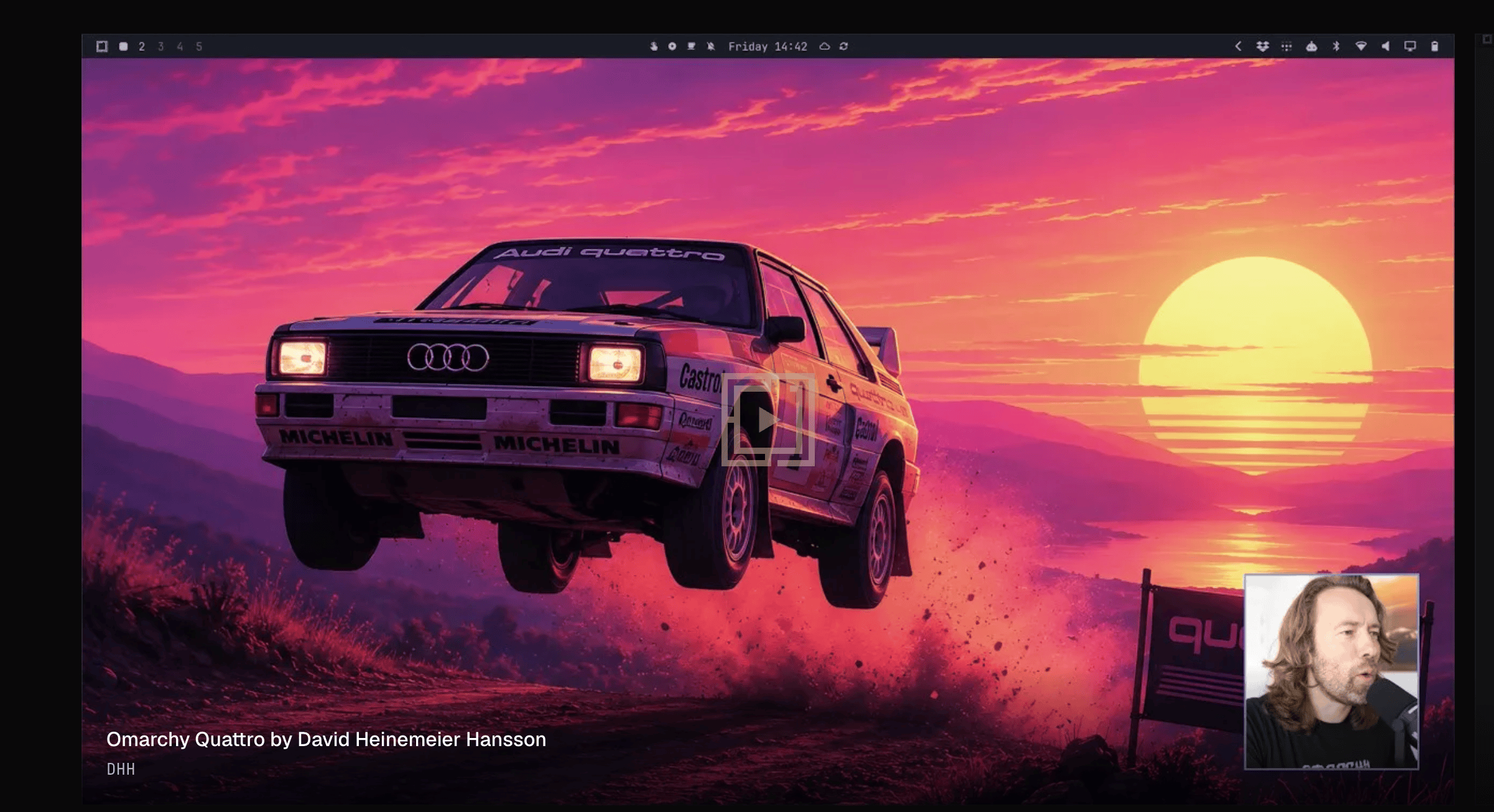Image resolution: width=1494 pixels, height=812 pixels.
Task: Toggle the silenced notifications bell icon
Action: point(710,46)
